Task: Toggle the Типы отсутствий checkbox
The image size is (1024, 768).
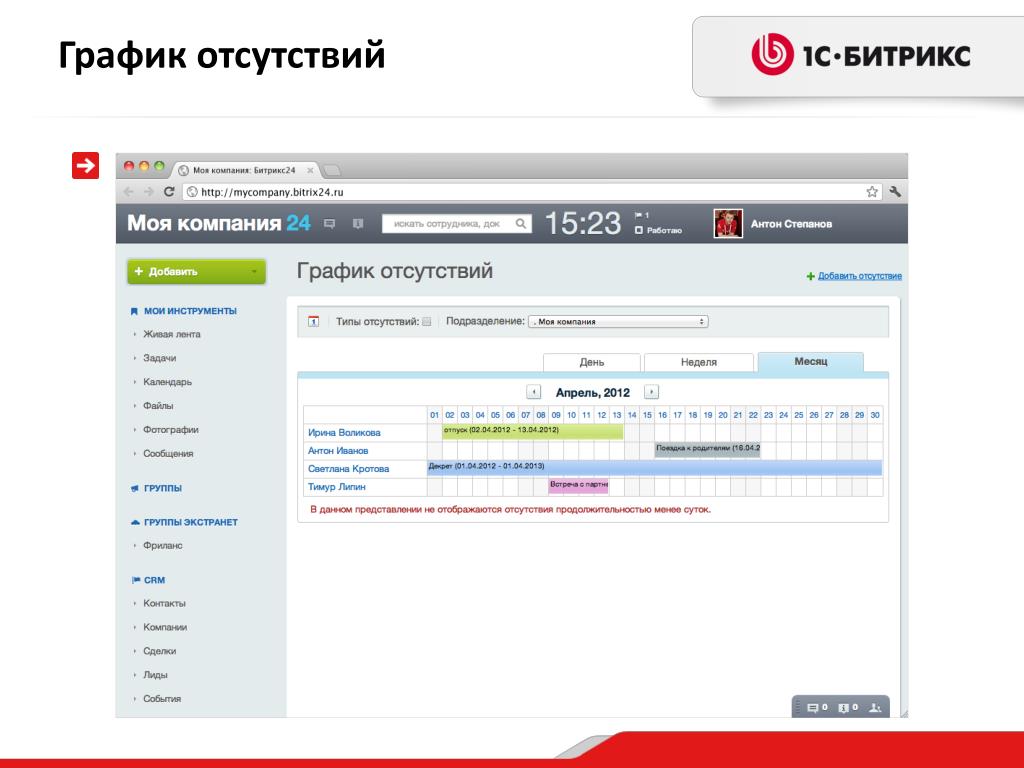Action: 426,321
